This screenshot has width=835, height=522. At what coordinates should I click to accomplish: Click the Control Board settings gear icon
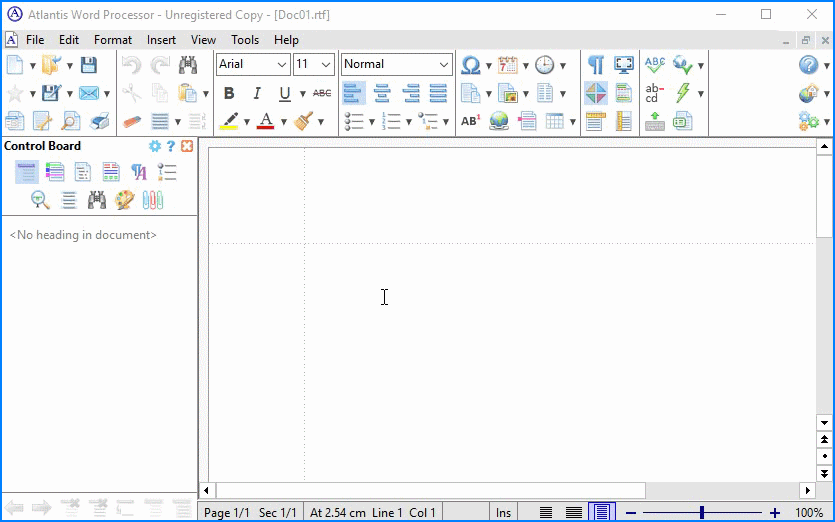(x=154, y=146)
